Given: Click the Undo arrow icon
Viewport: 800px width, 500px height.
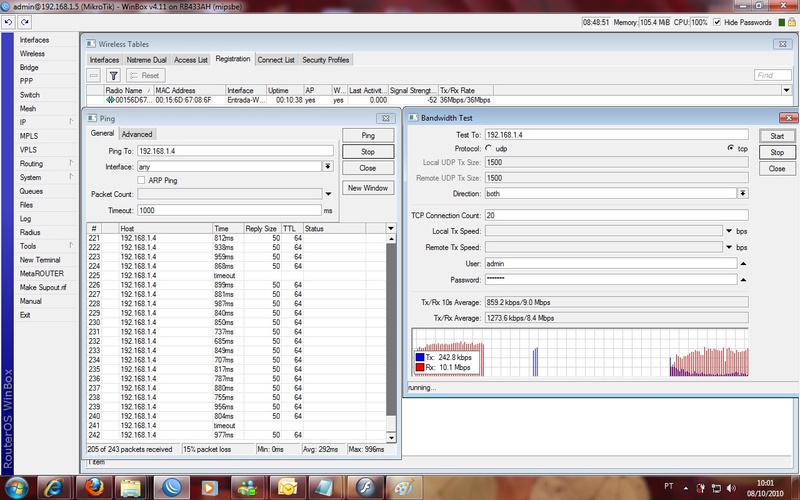Looking at the screenshot, I should point(10,21).
